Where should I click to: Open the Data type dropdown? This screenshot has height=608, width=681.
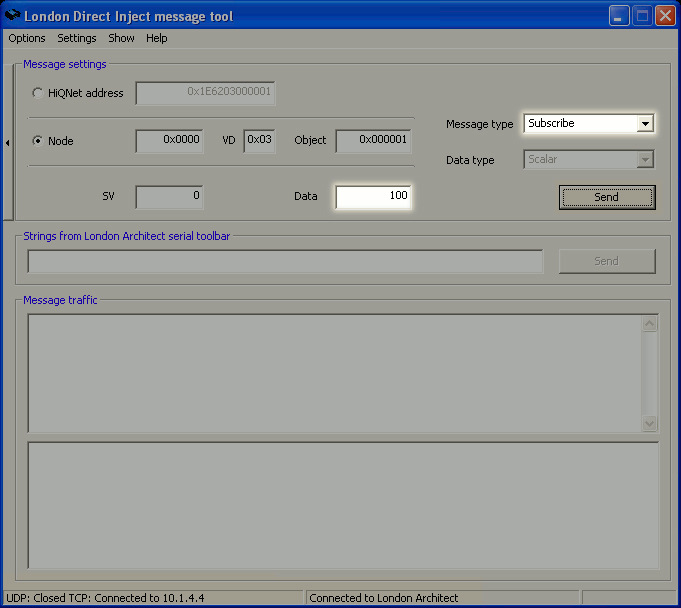coord(645,160)
